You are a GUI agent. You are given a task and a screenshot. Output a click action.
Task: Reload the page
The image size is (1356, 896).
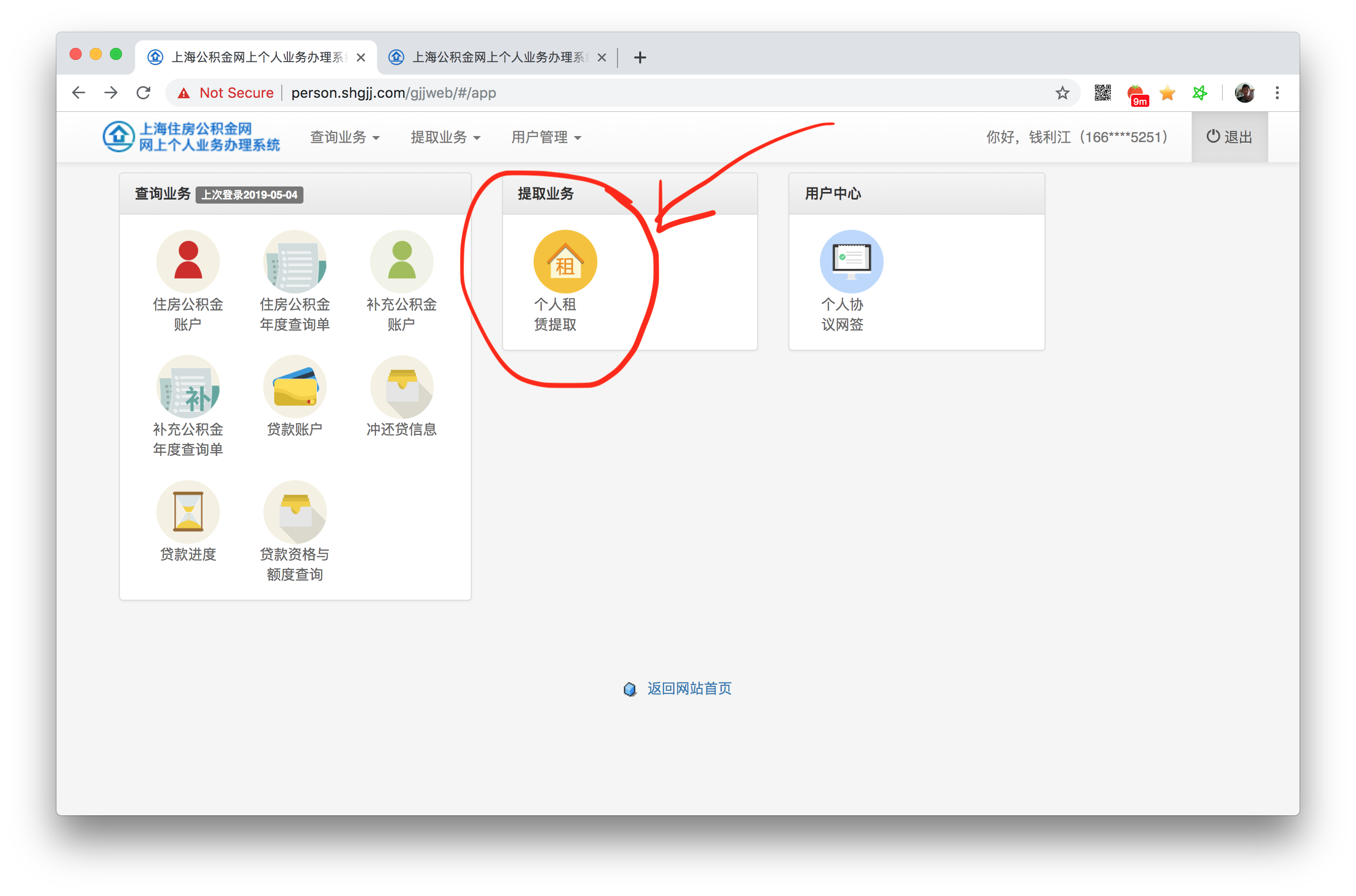pos(144,93)
